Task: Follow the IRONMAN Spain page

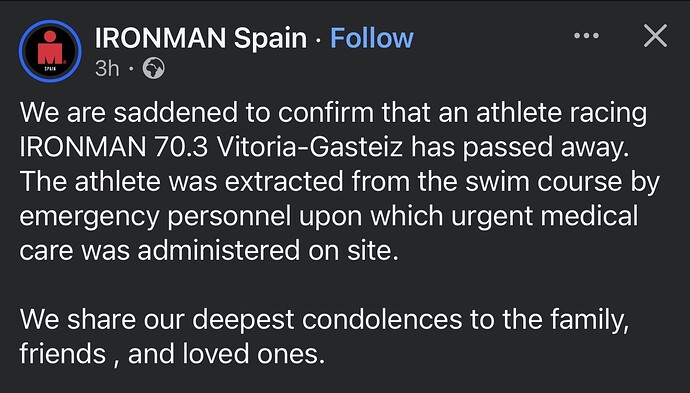Action: tap(372, 38)
